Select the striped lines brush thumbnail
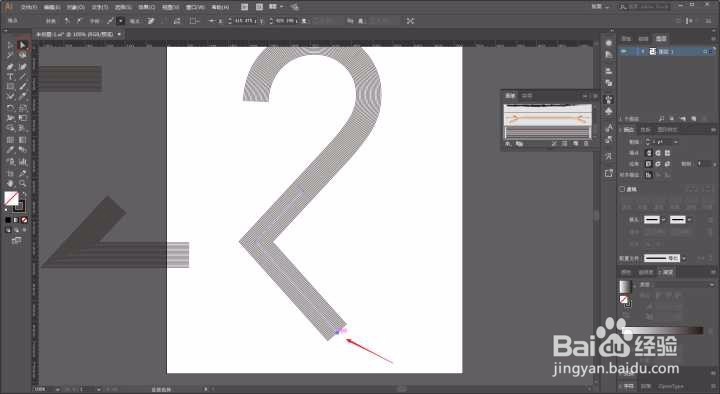Image resolution: width=720 pixels, height=394 pixels. [547, 133]
